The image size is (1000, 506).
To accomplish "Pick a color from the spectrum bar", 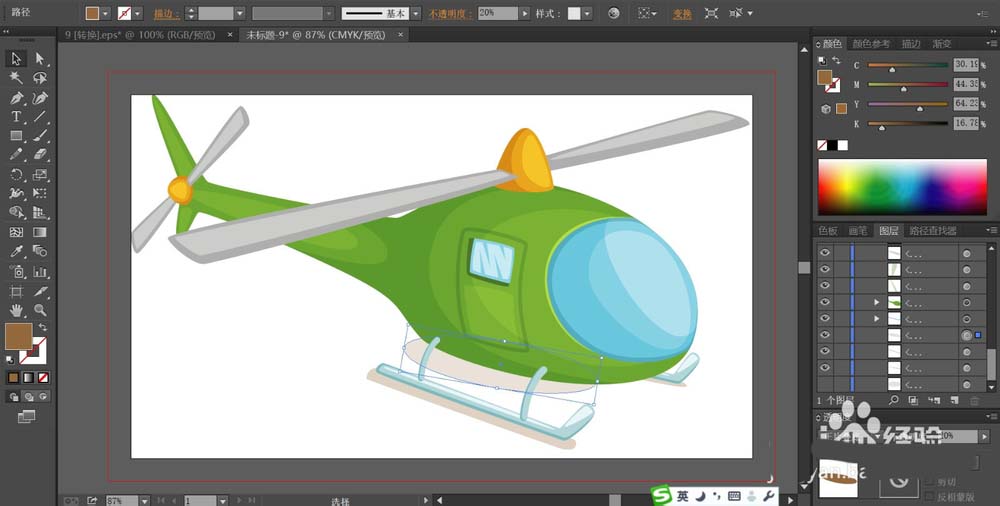I will click(902, 187).
